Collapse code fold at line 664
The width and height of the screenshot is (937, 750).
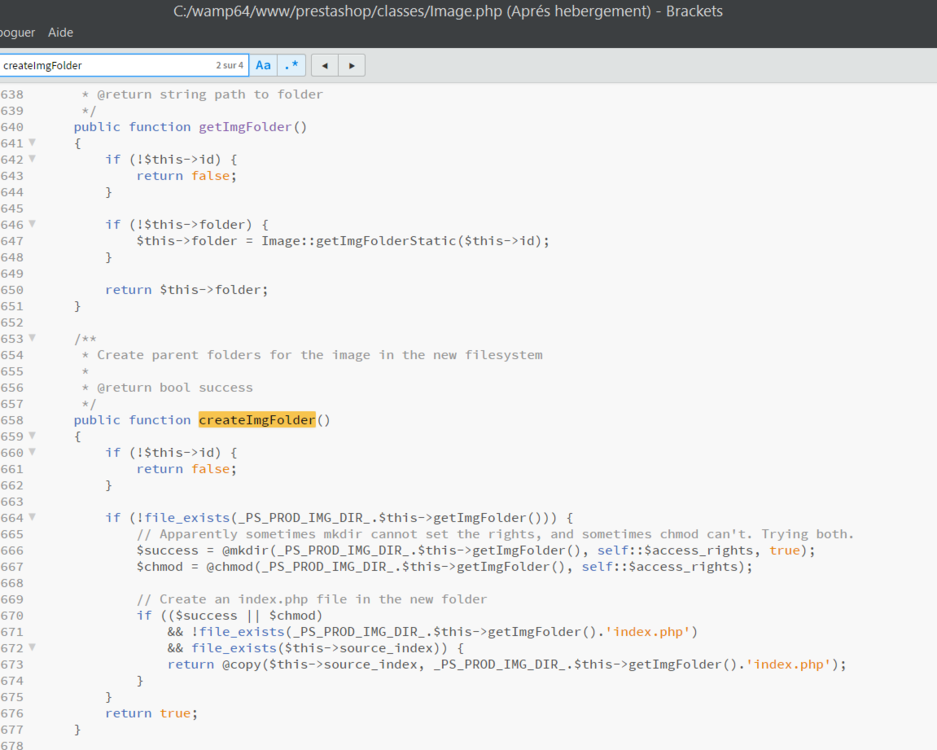(x=32, y=517)
